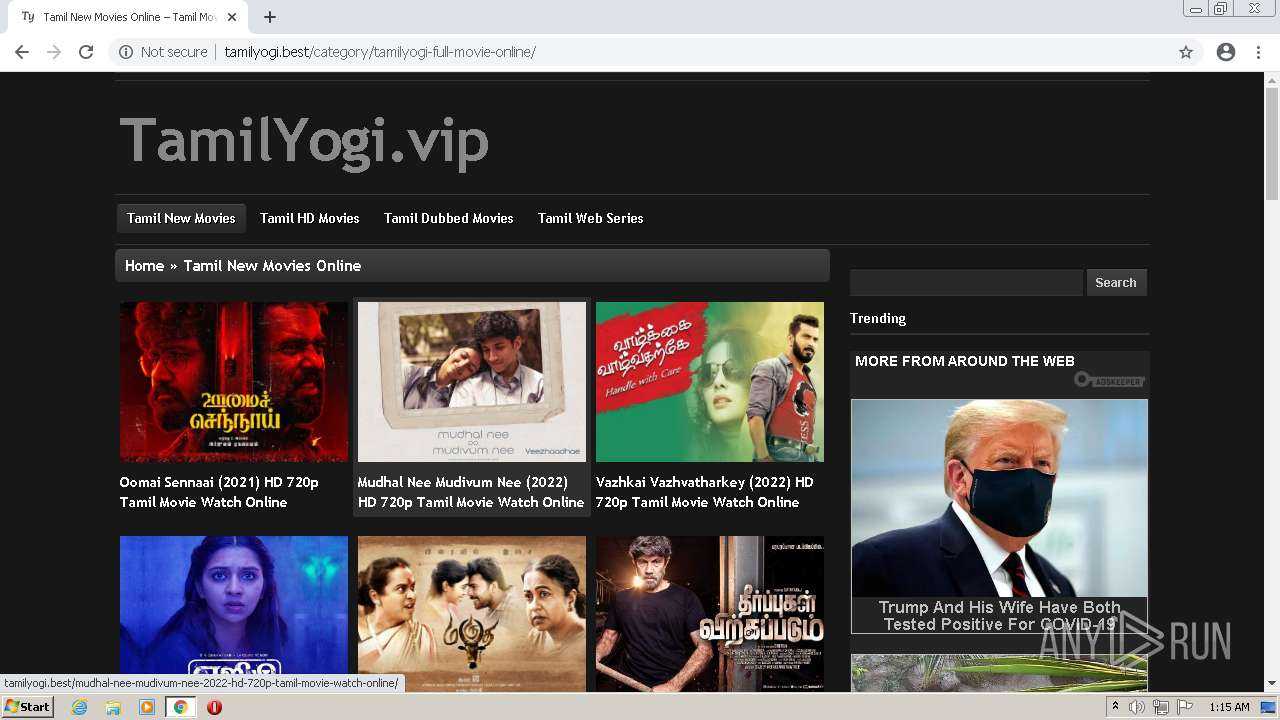Open Opera icon in taskbar
1280x720 pixels.
pos(214,707)
